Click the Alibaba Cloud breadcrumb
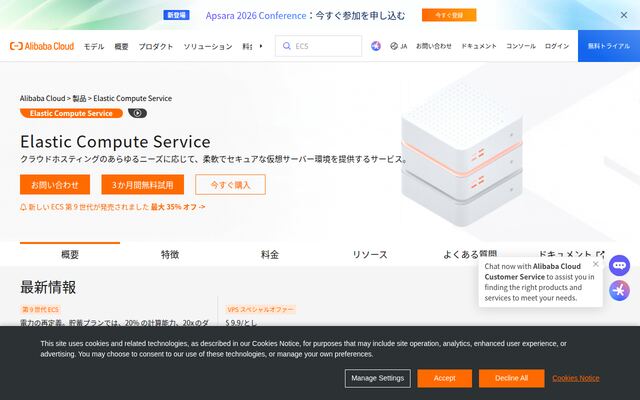 click(42, 98)
